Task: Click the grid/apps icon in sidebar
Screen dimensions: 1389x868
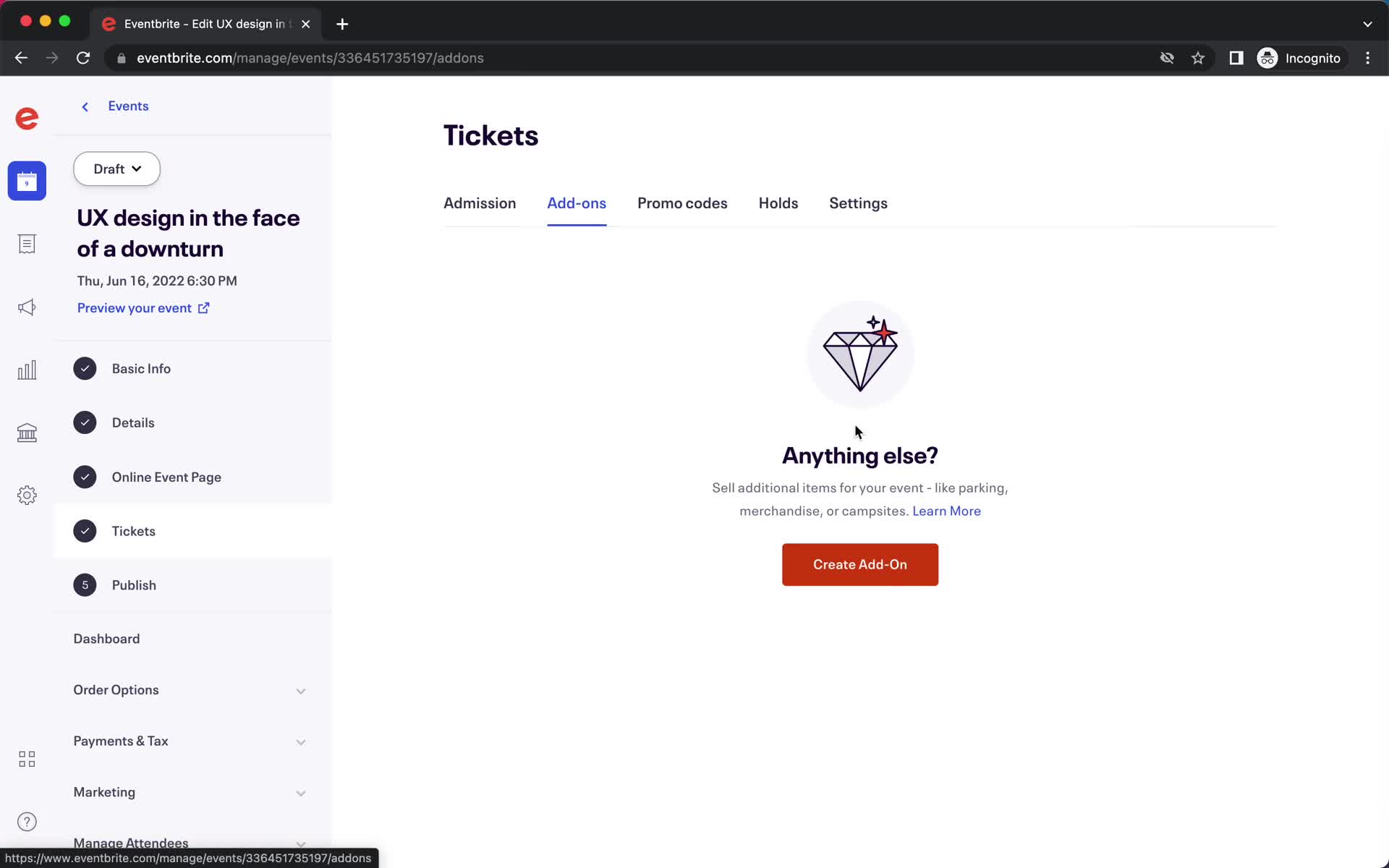Action: tap(27, 758)
